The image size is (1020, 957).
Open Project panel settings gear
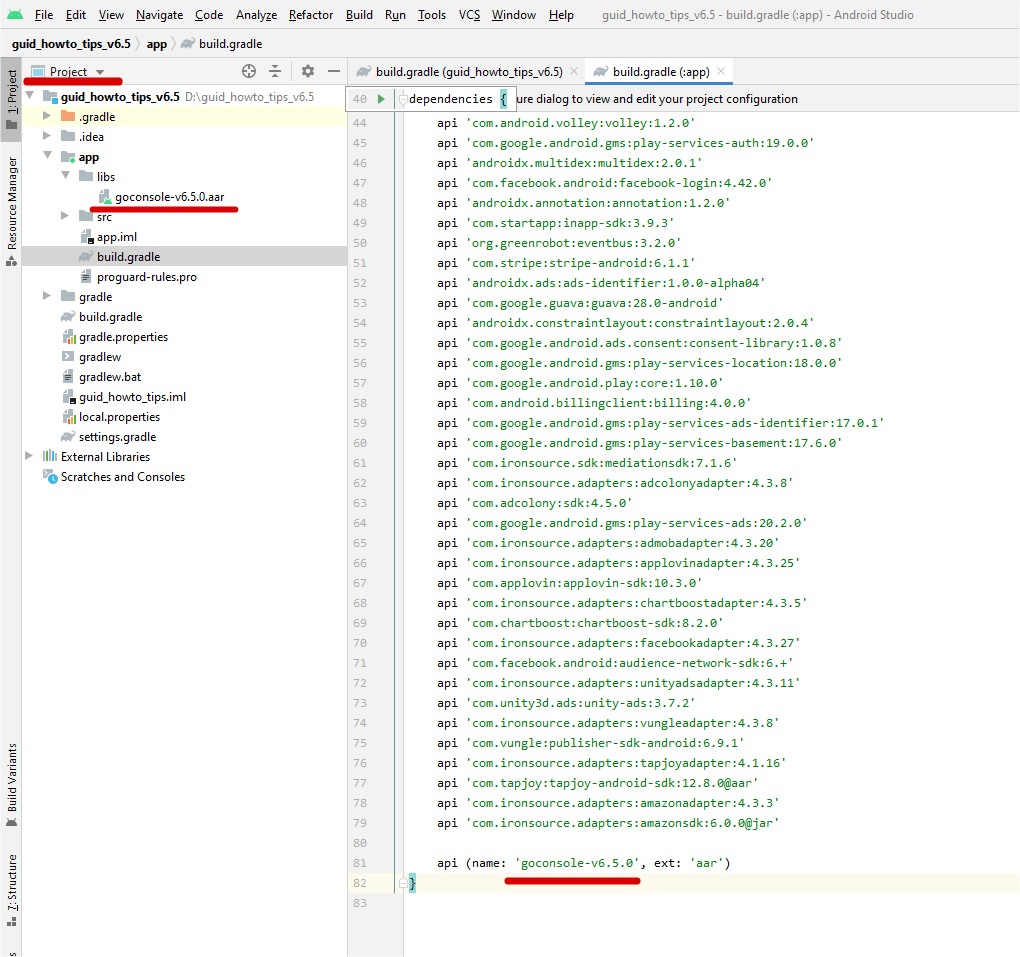pos(308,71)
